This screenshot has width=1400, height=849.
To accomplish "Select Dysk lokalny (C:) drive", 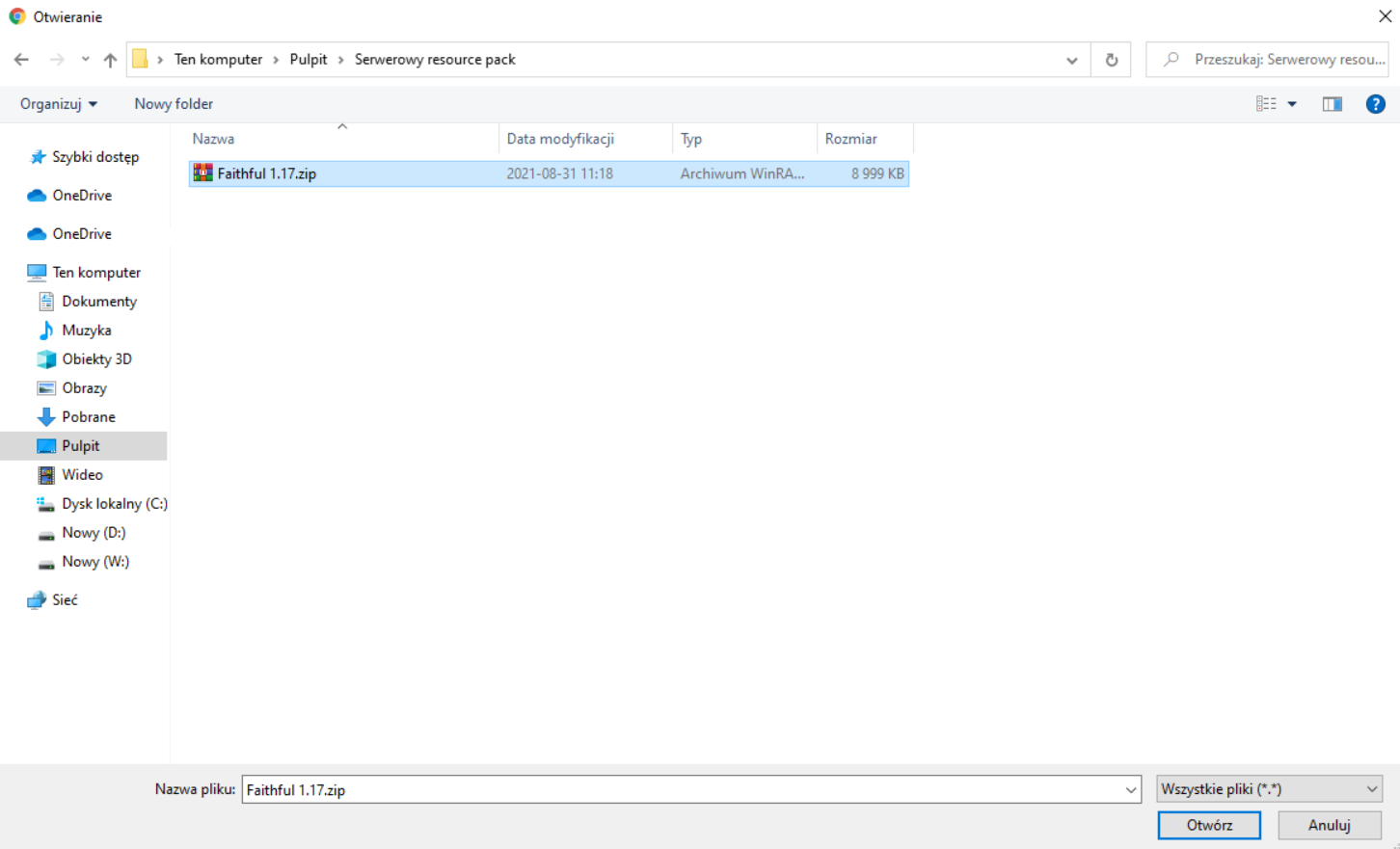I will coord(114,503).
